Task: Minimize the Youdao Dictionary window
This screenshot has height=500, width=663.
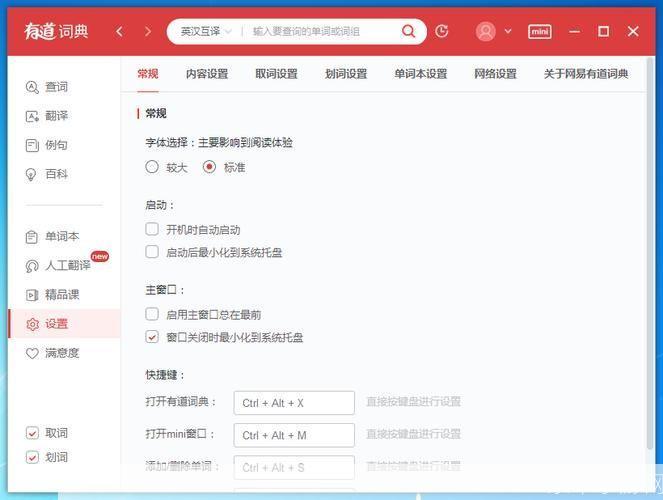Action: [x=574, y=31]
